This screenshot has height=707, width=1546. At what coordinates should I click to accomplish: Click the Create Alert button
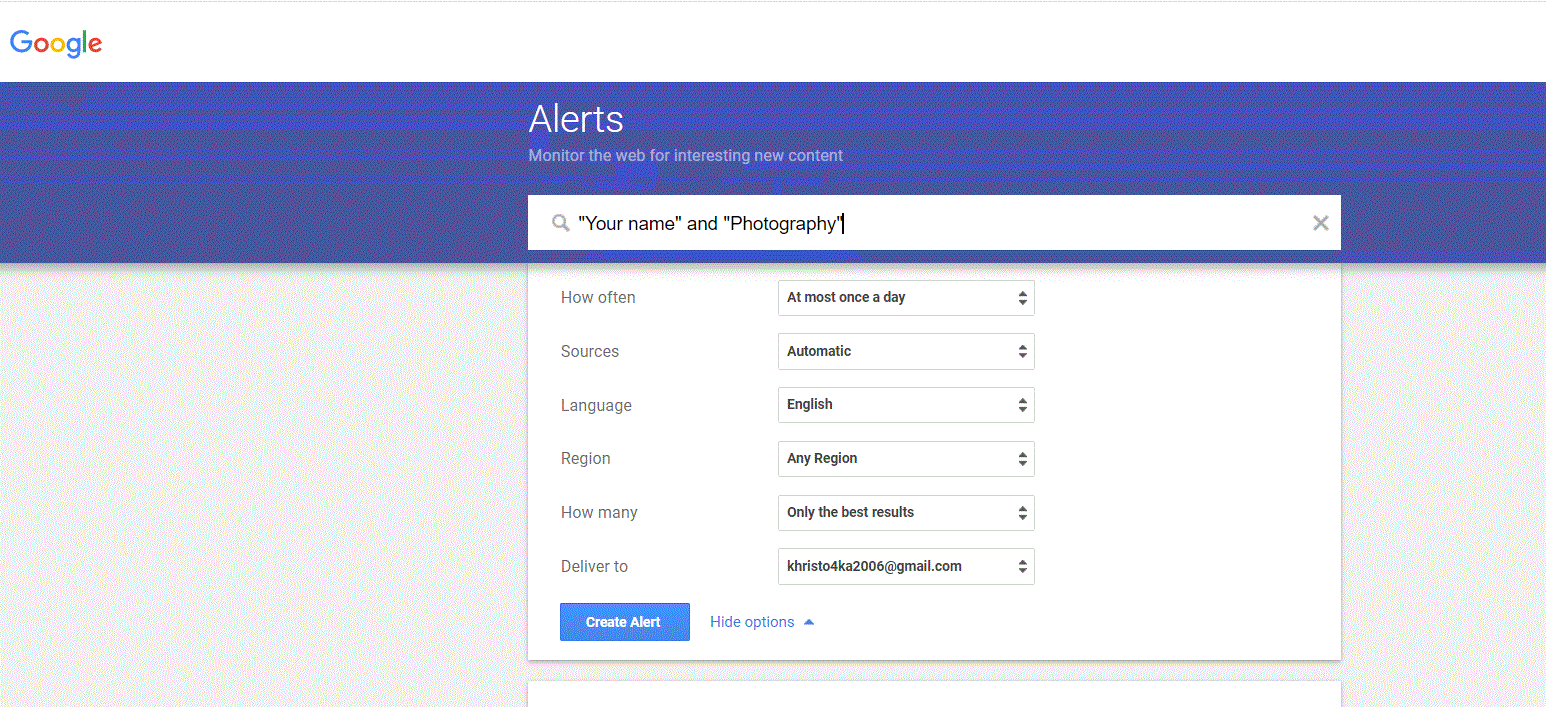(625, 622)
